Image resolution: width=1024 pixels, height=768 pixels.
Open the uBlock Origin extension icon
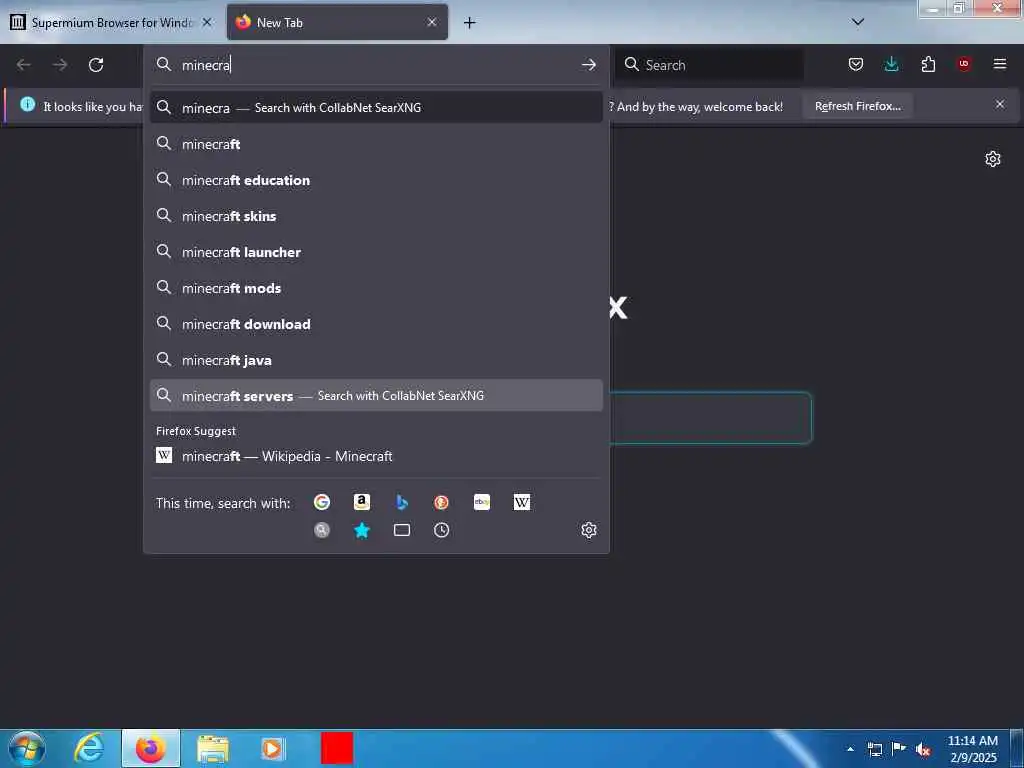pos(964,64)
